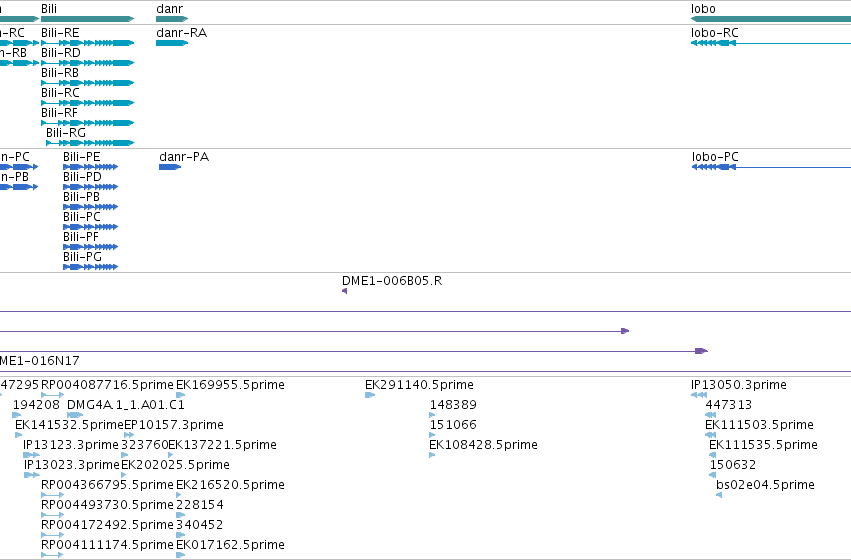Click protein label Bili-PF
Image resolution: width=851 pixels, height=560 pixels.
[81, 237]
